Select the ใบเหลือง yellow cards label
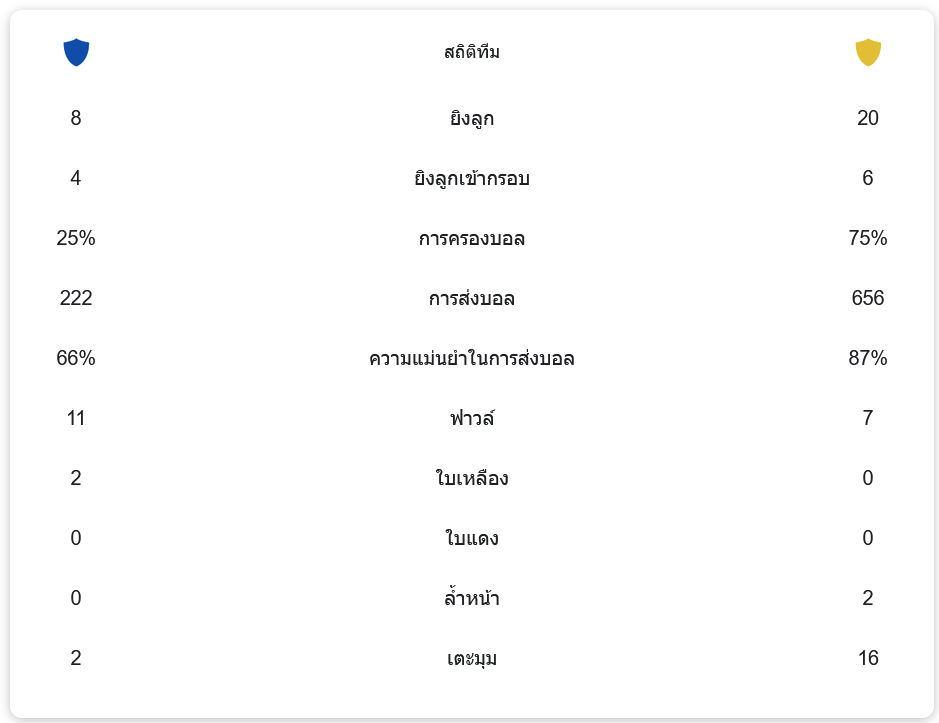 tap(472, 478)
